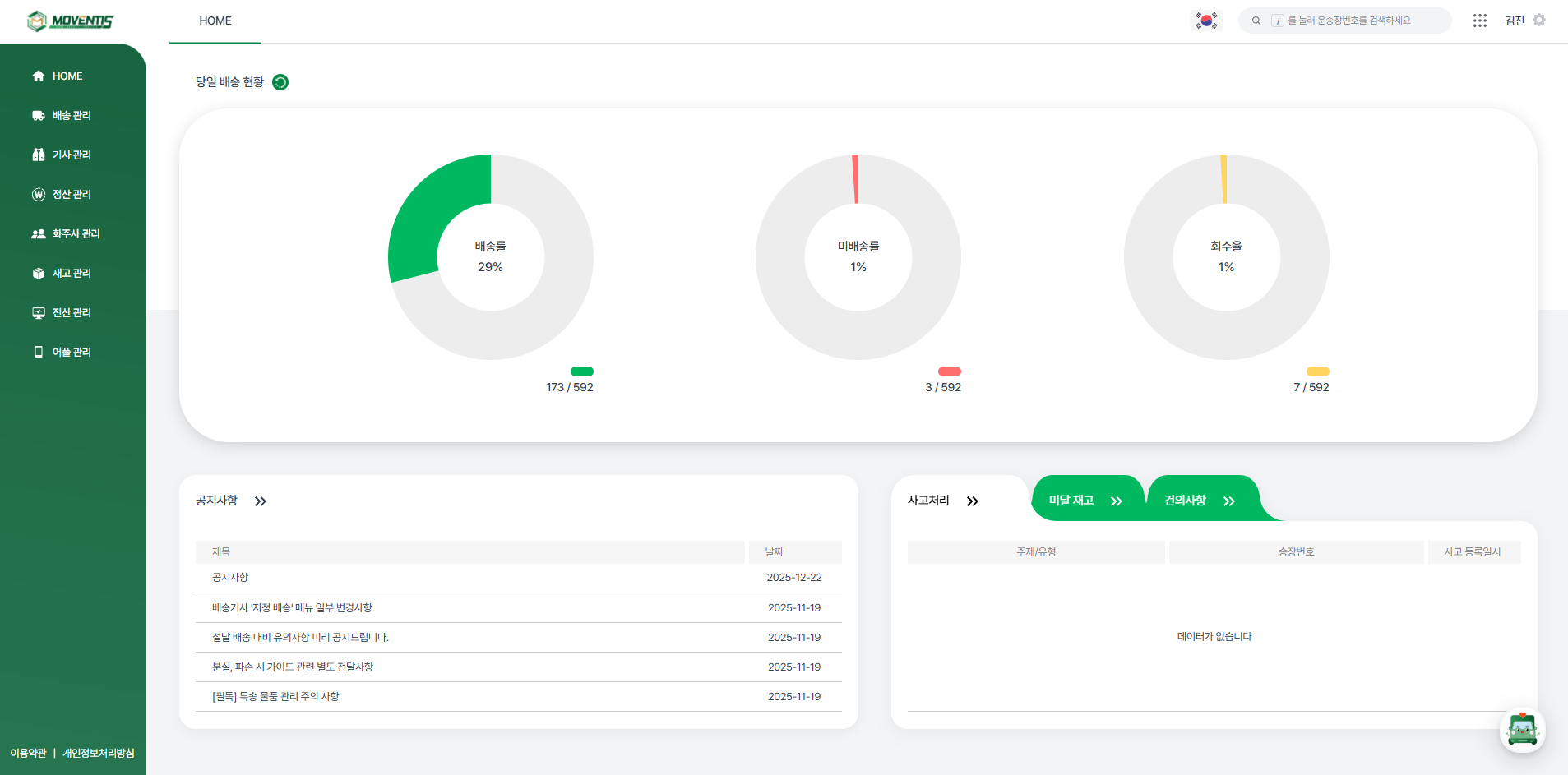Open 배송 관리 menu item
Image resolution: width=1568 pixels, height=775 pixels.
(x=72, y=115)
